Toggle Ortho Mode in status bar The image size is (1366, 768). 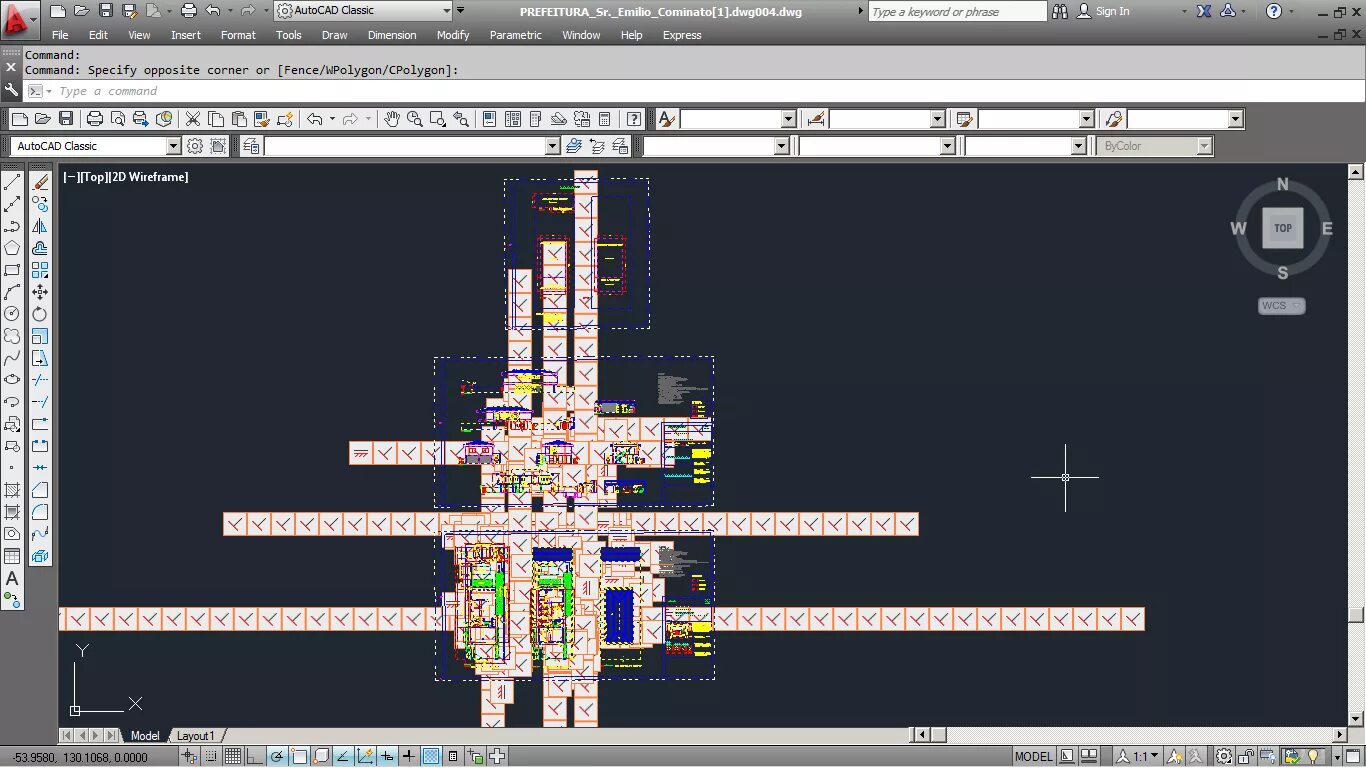(254, 756)
